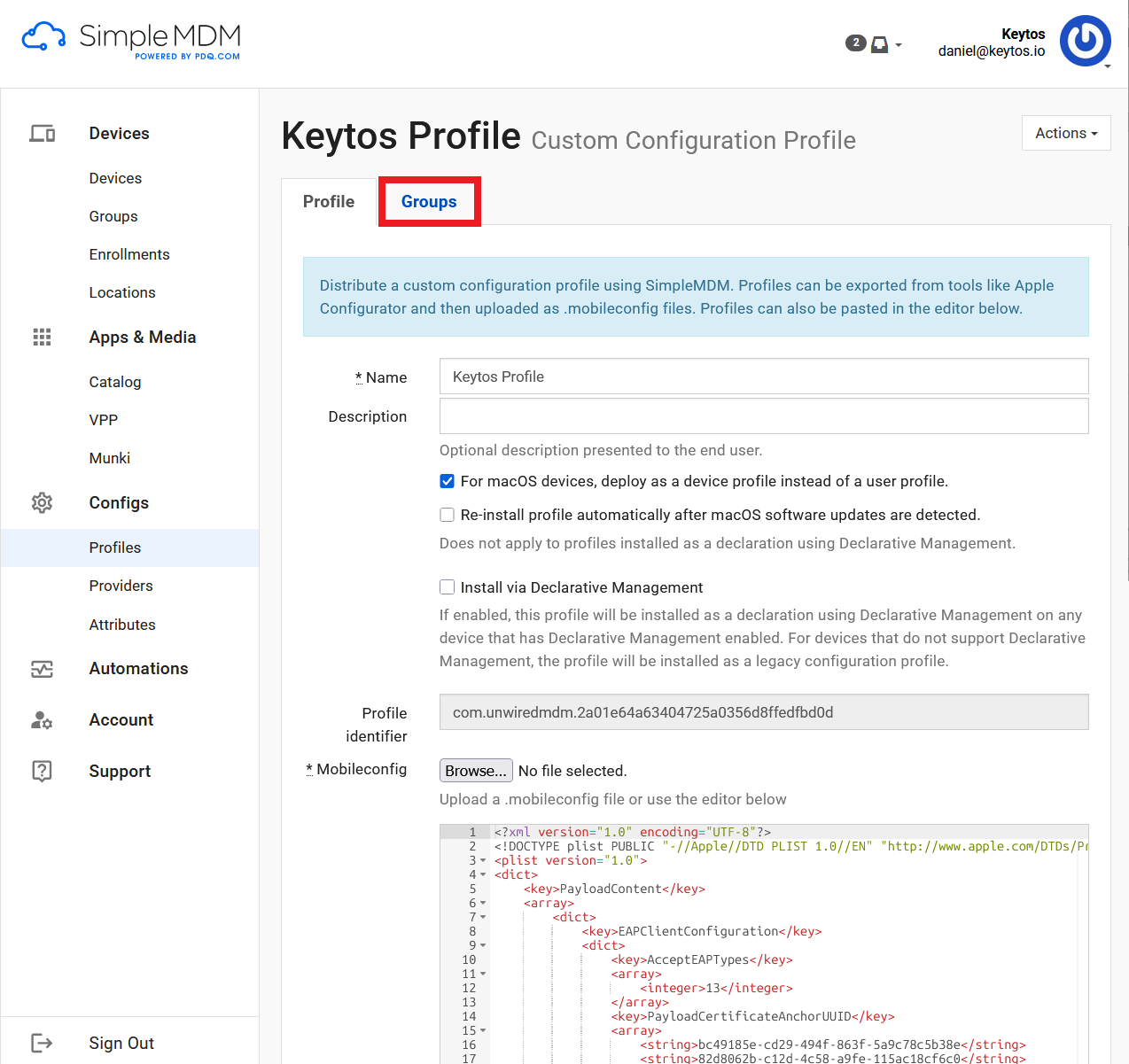Open the Actions dropdown menu

[1066, 133]
